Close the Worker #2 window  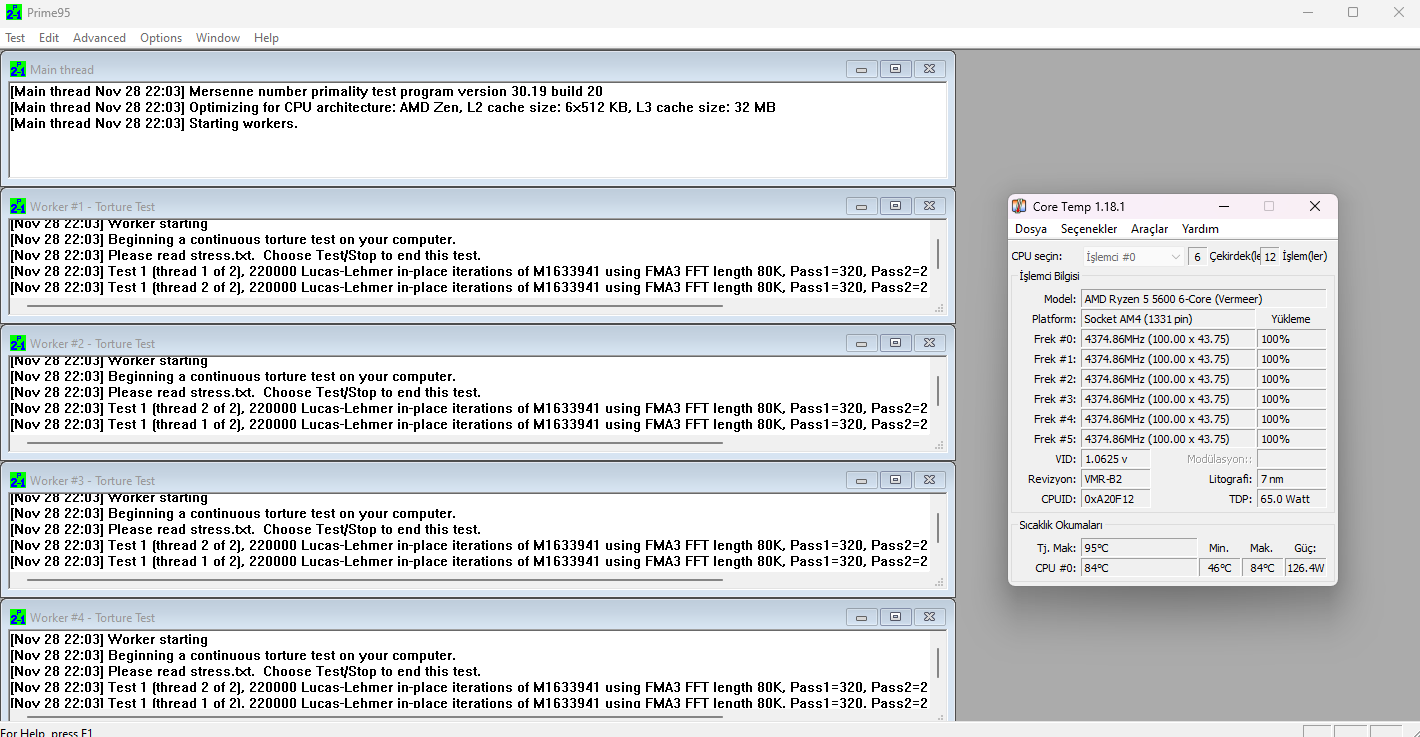(929, 343)
